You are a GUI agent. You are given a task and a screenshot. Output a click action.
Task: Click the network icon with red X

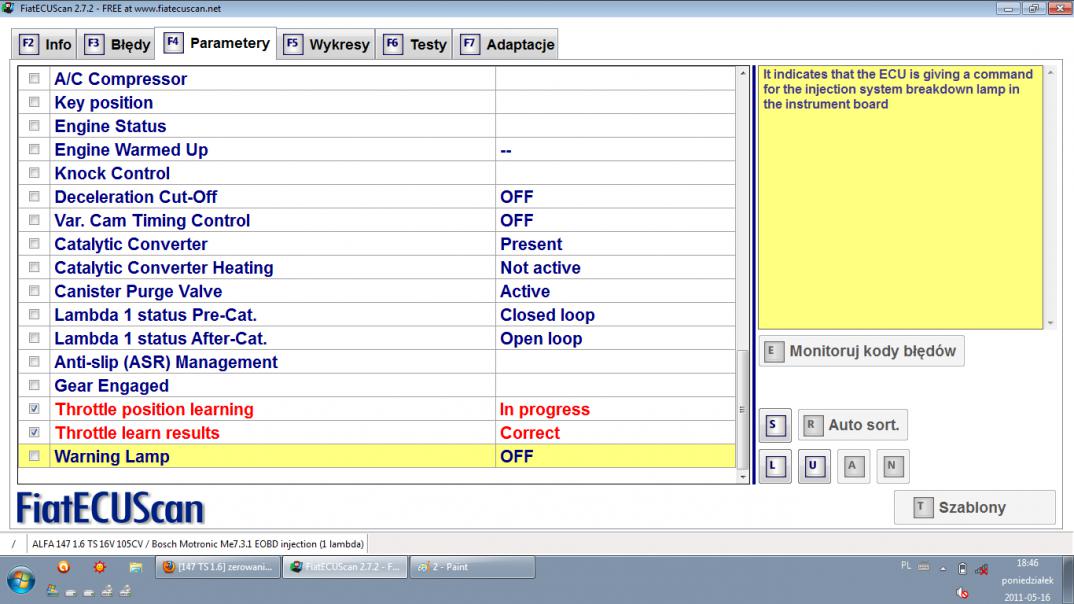coord(982,569)
